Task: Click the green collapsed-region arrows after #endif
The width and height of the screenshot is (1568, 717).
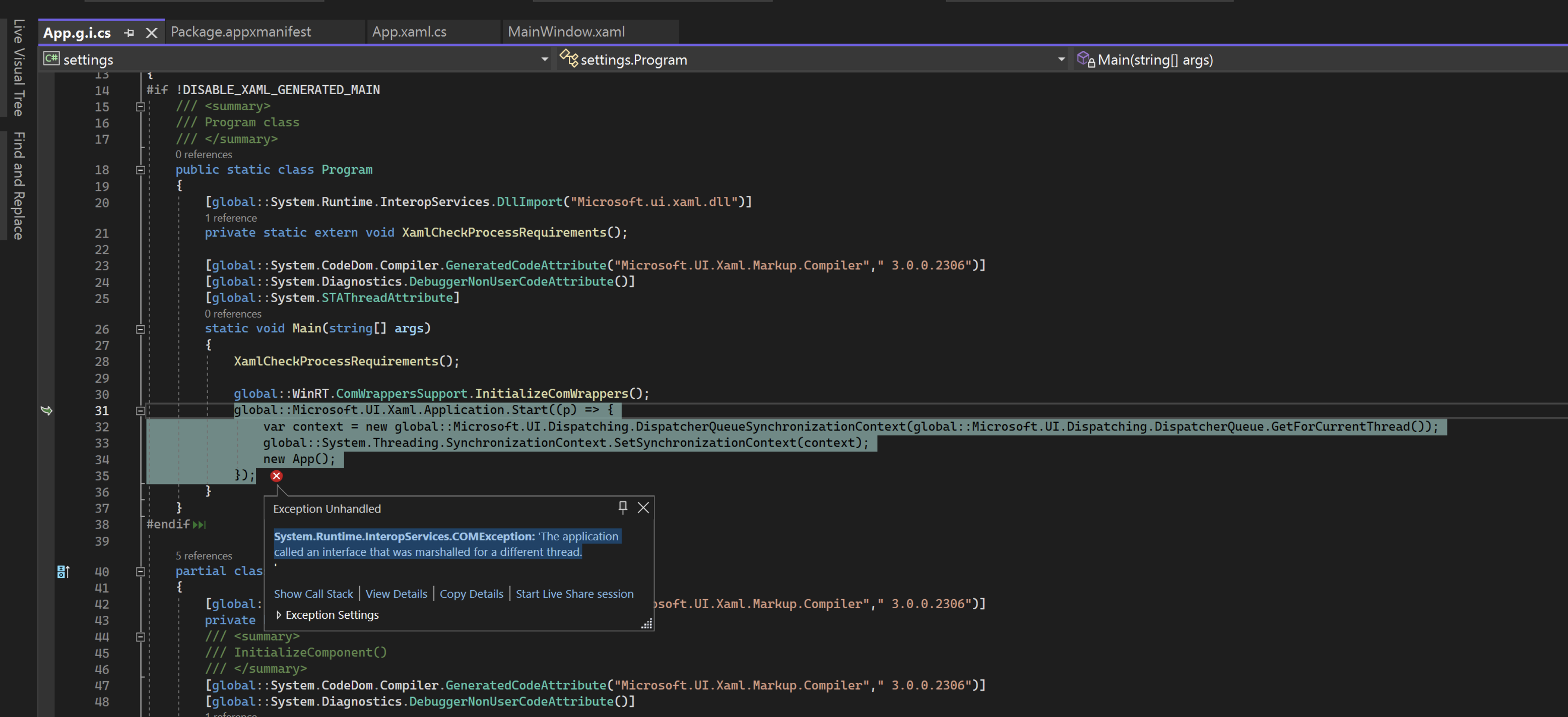Action: pyautogui.click(x=199, y=524)
